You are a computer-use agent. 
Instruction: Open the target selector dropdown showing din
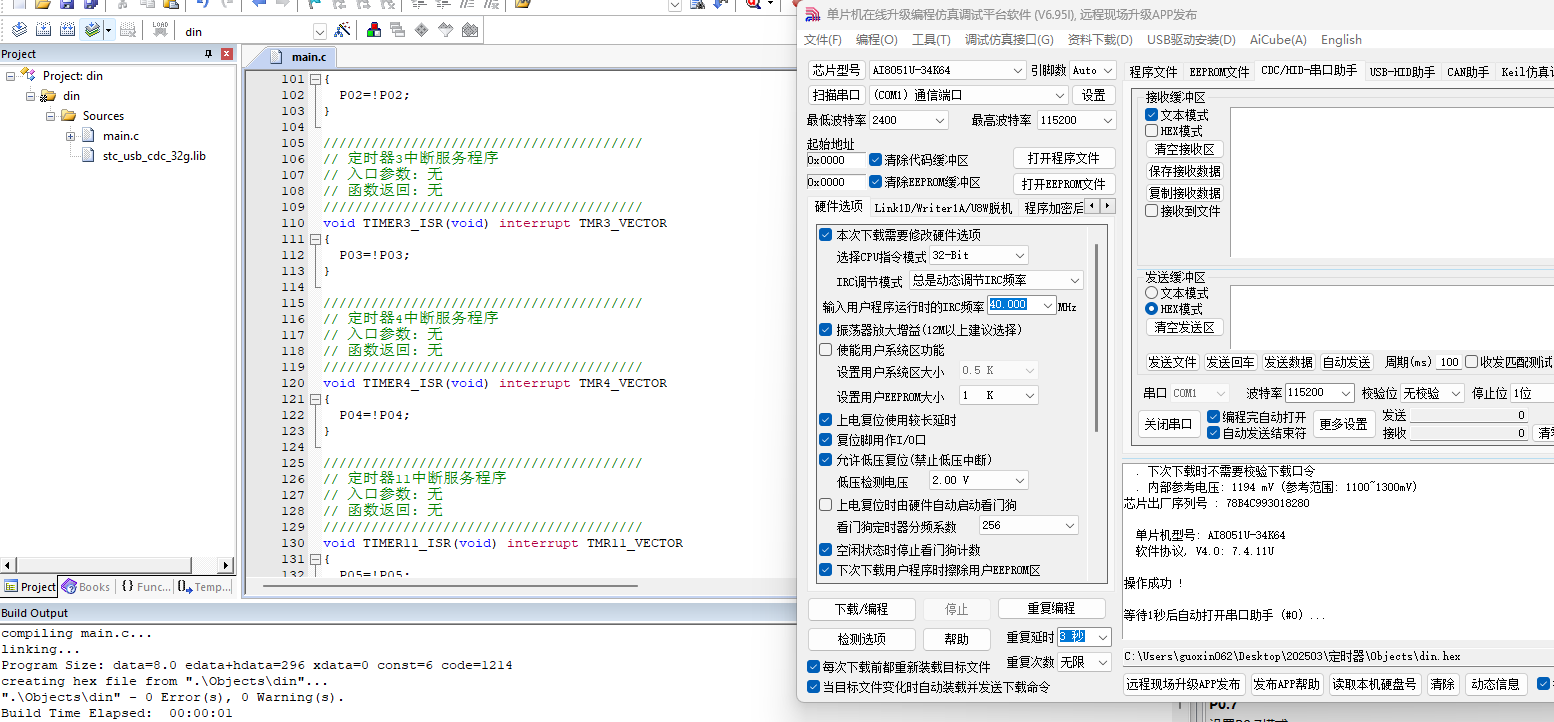[320, 32]
